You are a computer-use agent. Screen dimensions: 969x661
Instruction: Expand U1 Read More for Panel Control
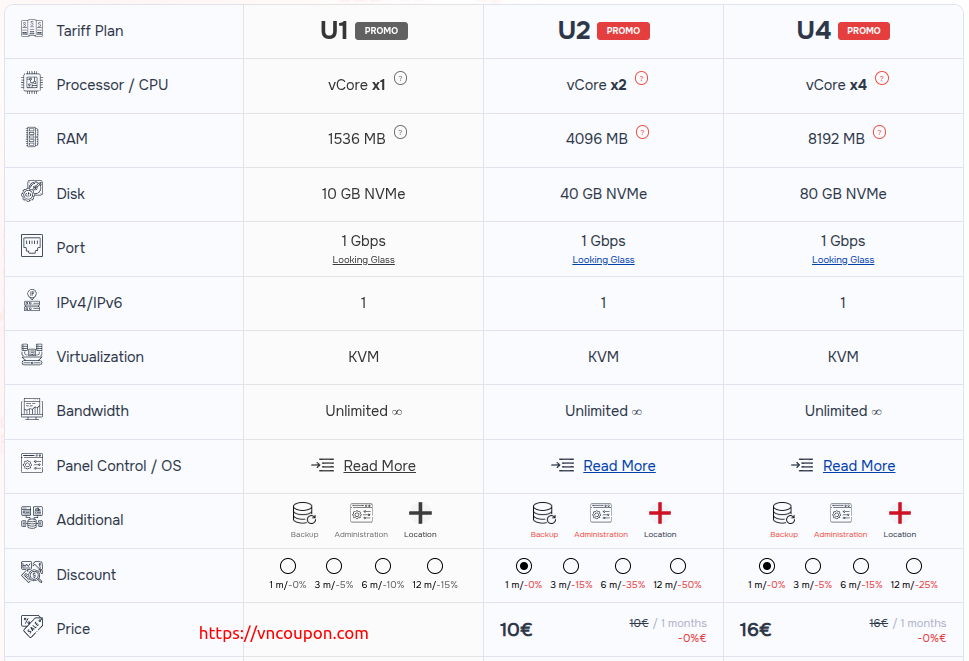pos(379,466)
